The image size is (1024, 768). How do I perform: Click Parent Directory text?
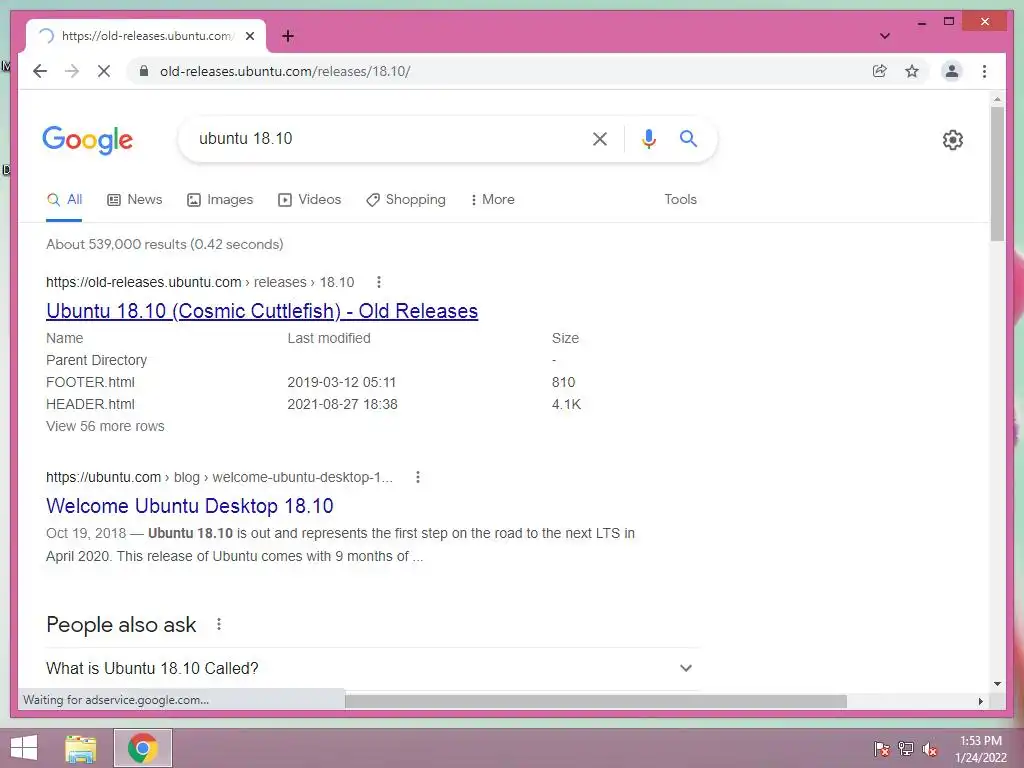click(x=97, y=360)
